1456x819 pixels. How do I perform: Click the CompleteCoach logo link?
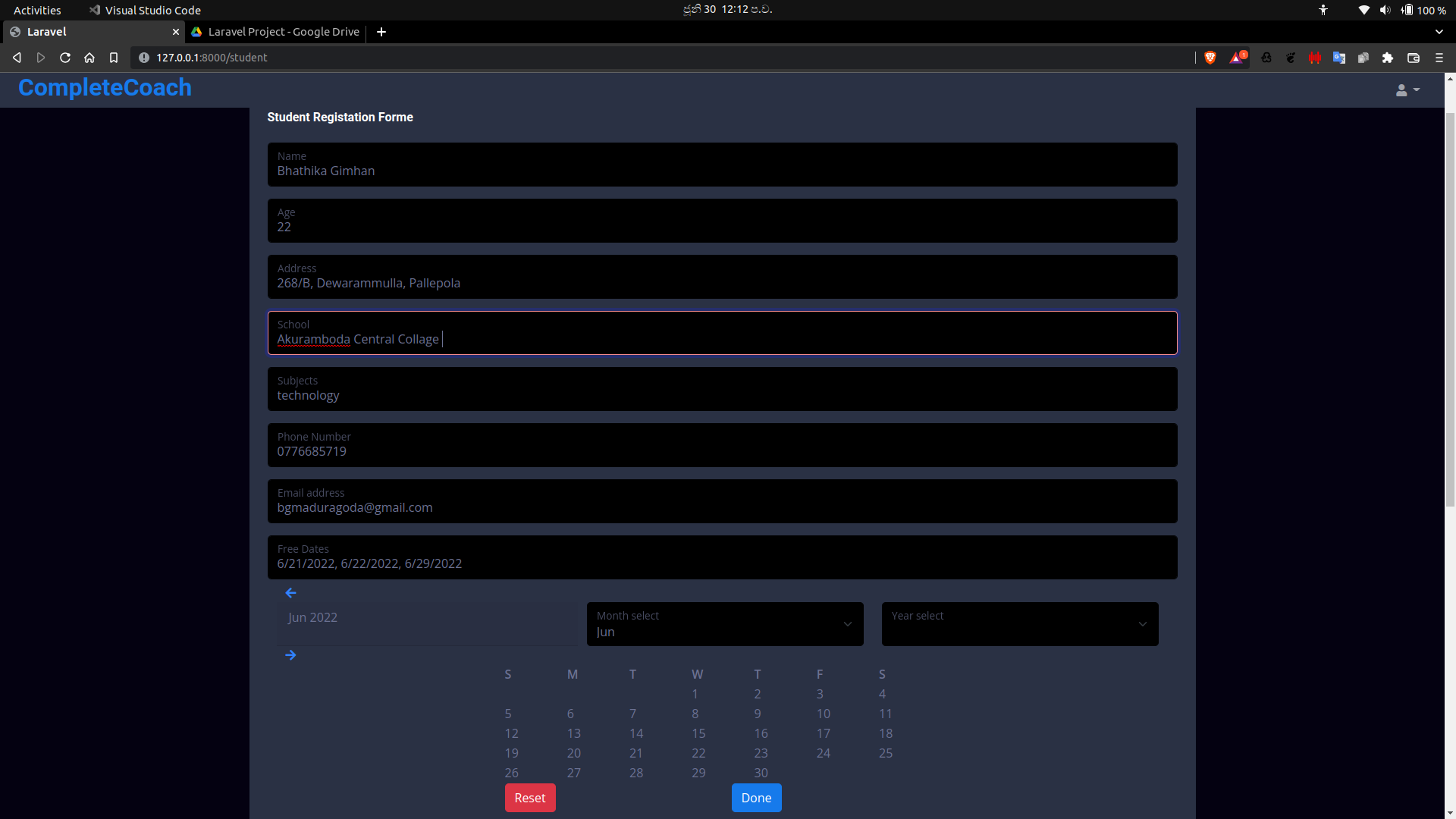pos(104,88)
